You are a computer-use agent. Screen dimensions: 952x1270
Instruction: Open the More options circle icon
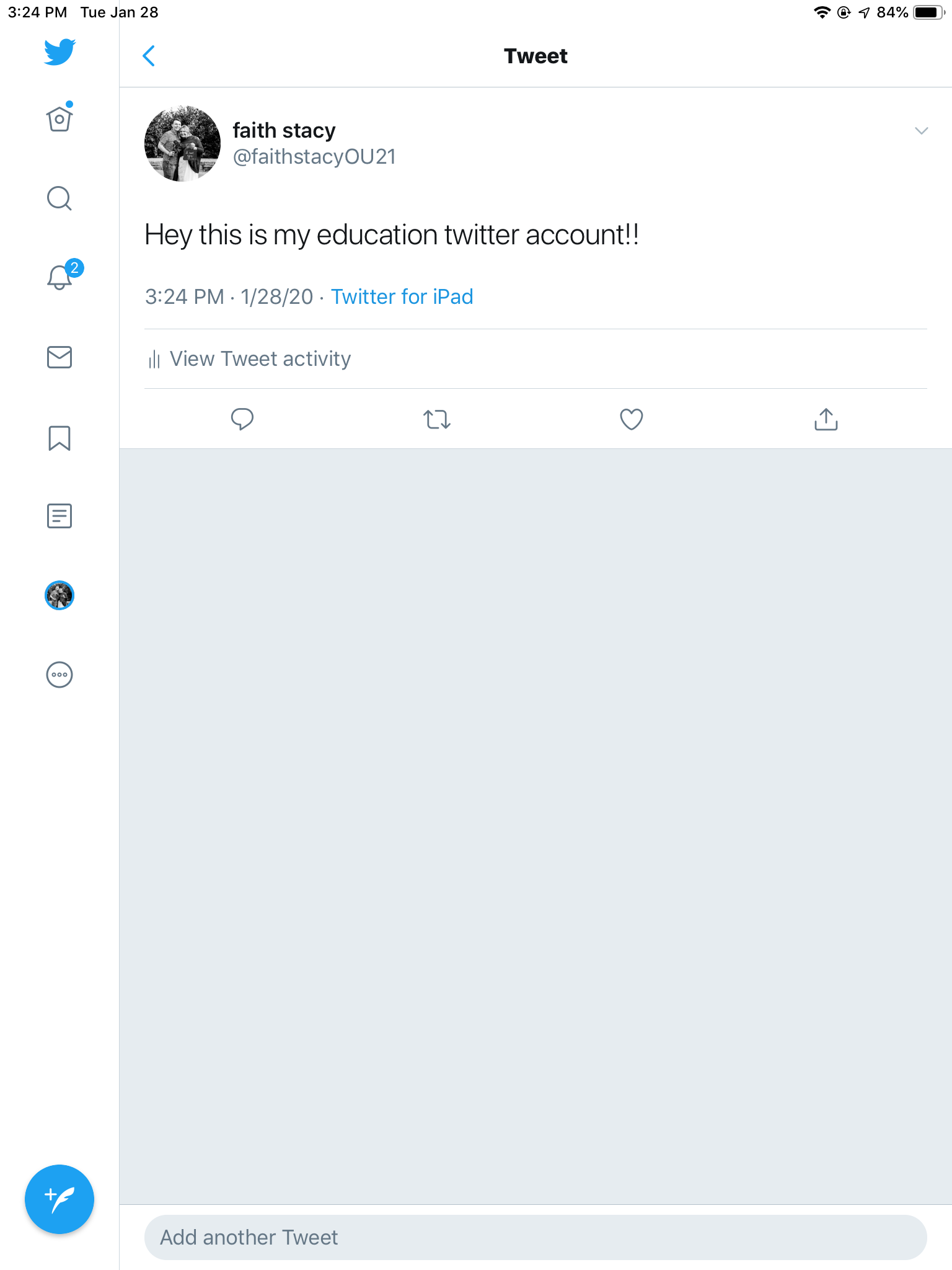59,675
